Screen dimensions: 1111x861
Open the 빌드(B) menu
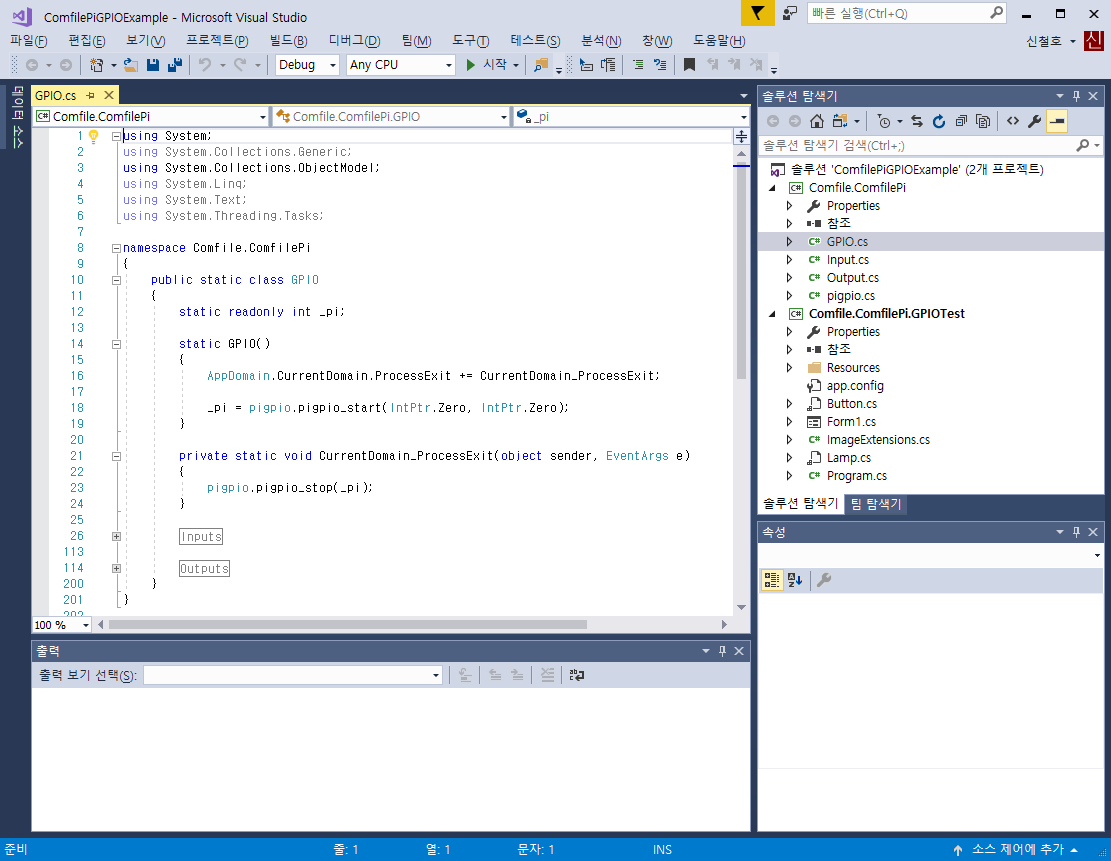[288, 40]
